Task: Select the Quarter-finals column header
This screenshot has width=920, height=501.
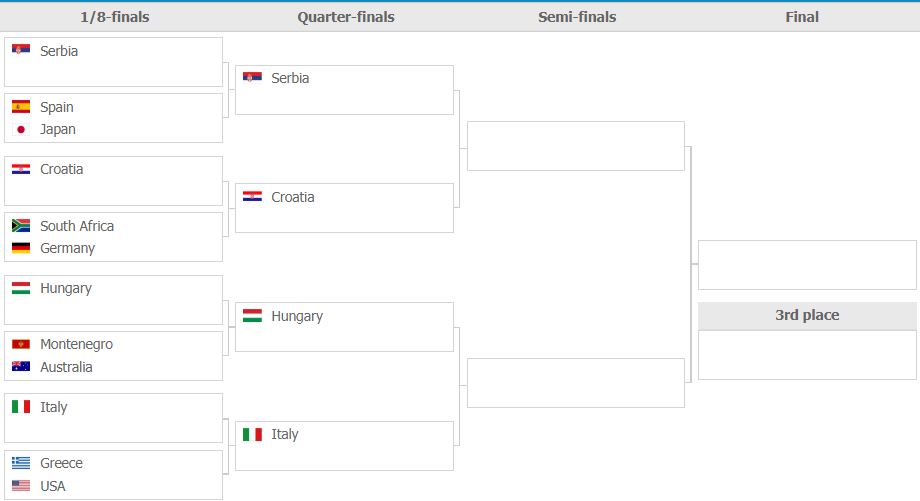Action: click(346, 17)
